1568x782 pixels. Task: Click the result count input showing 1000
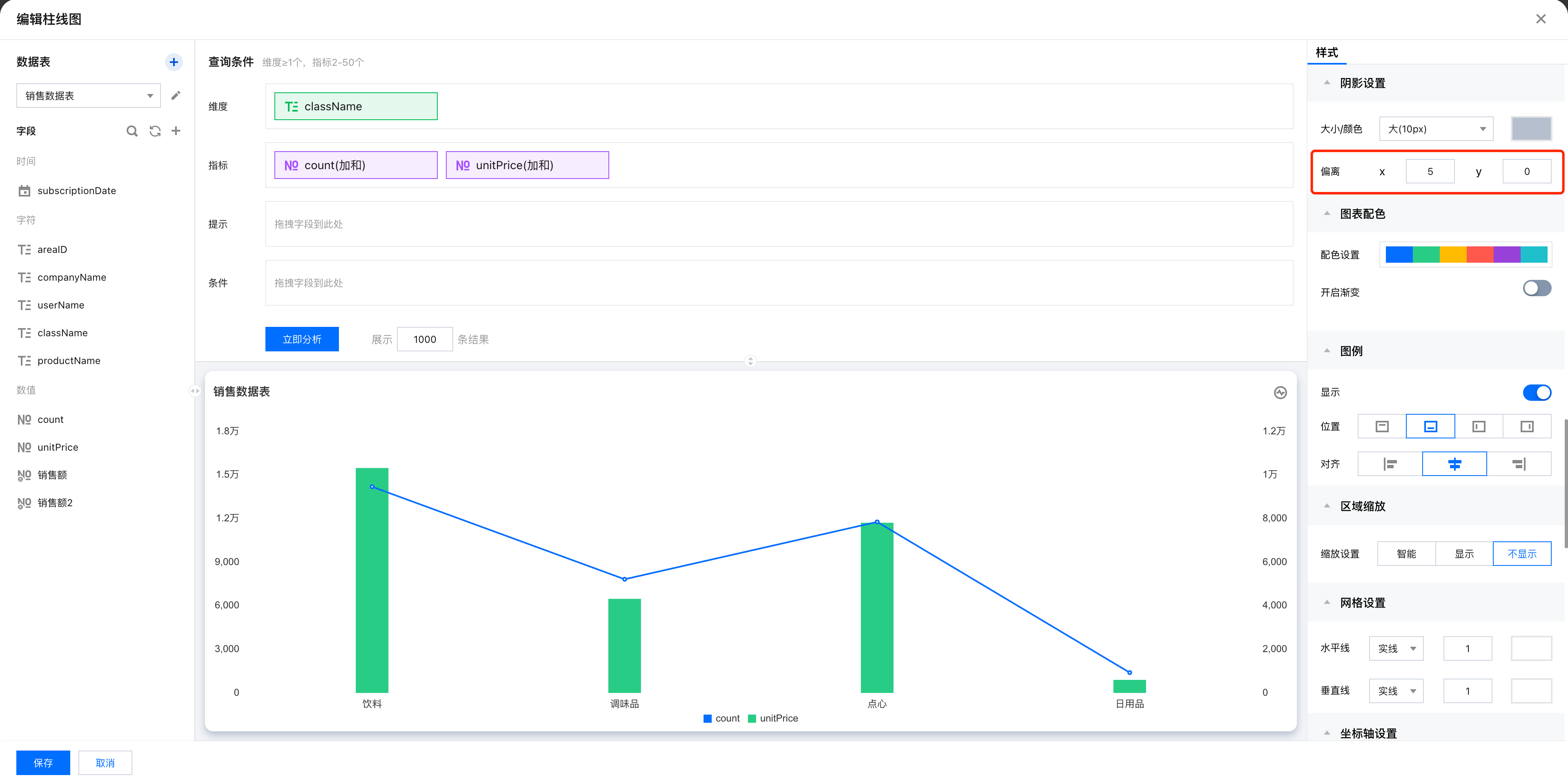click(x=424, y=339)
